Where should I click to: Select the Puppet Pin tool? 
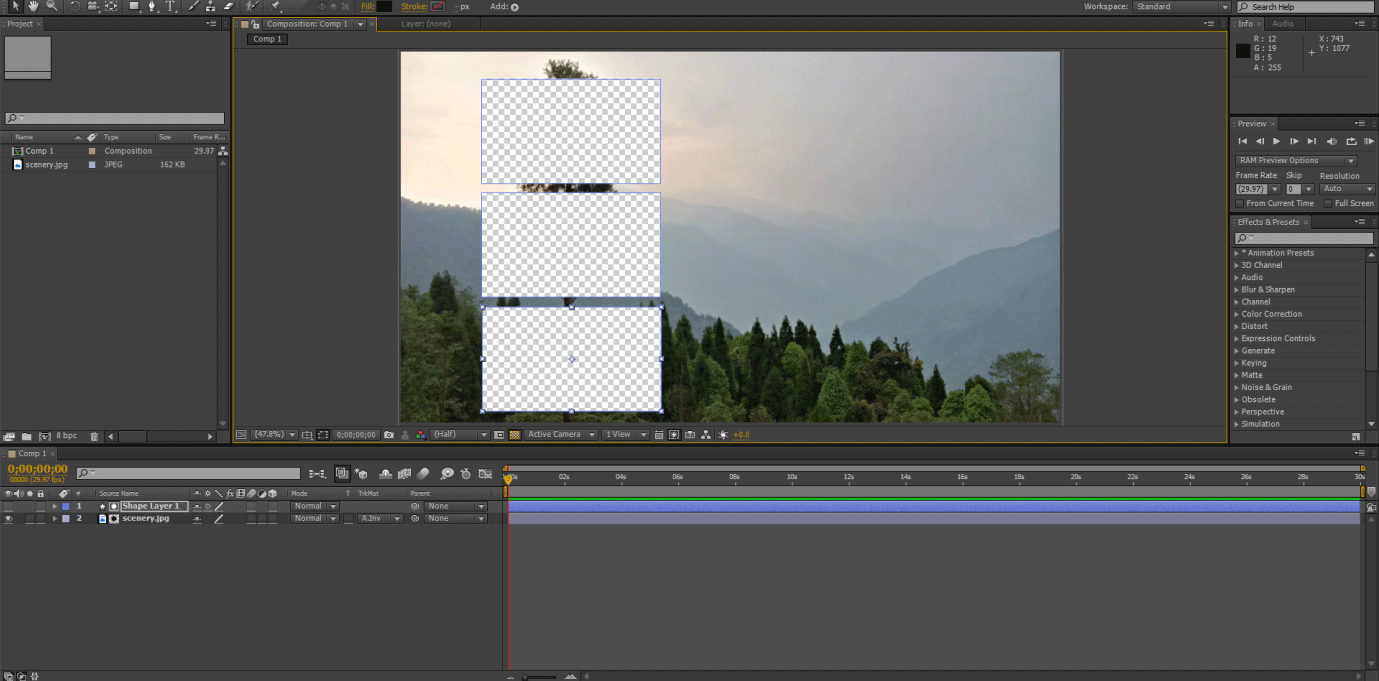277,6
